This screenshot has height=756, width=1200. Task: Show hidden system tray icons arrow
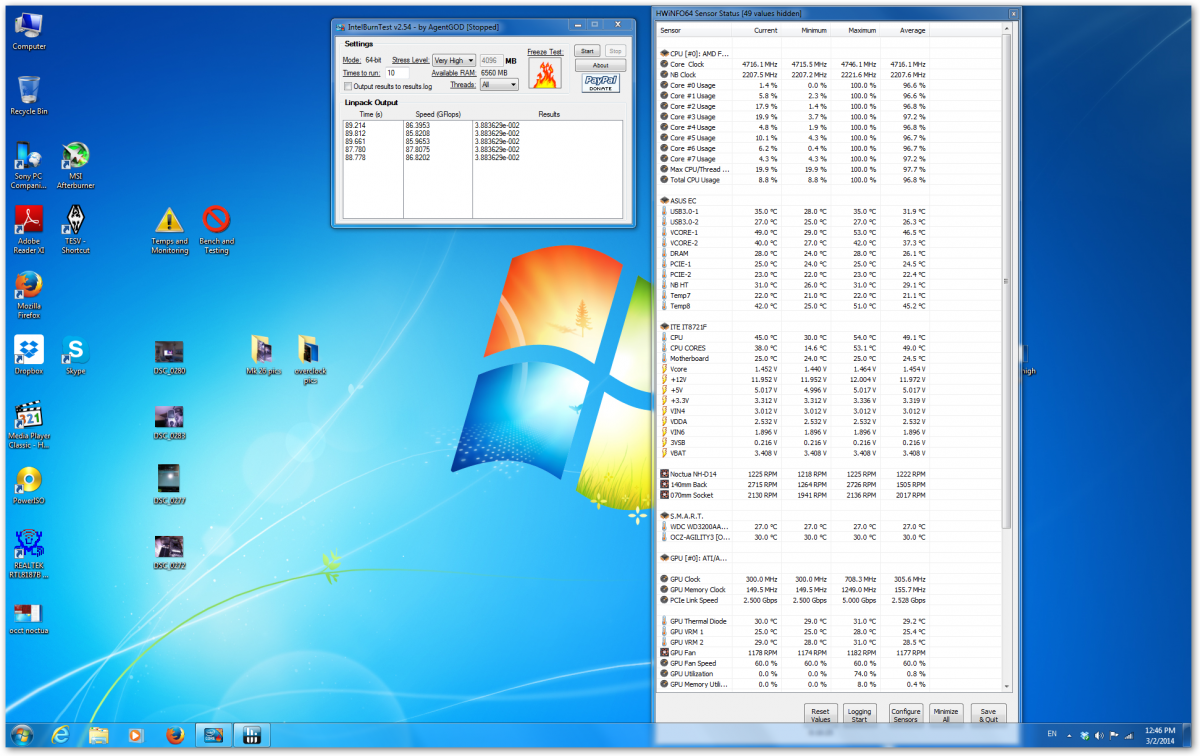click(x=1069, y=736)
